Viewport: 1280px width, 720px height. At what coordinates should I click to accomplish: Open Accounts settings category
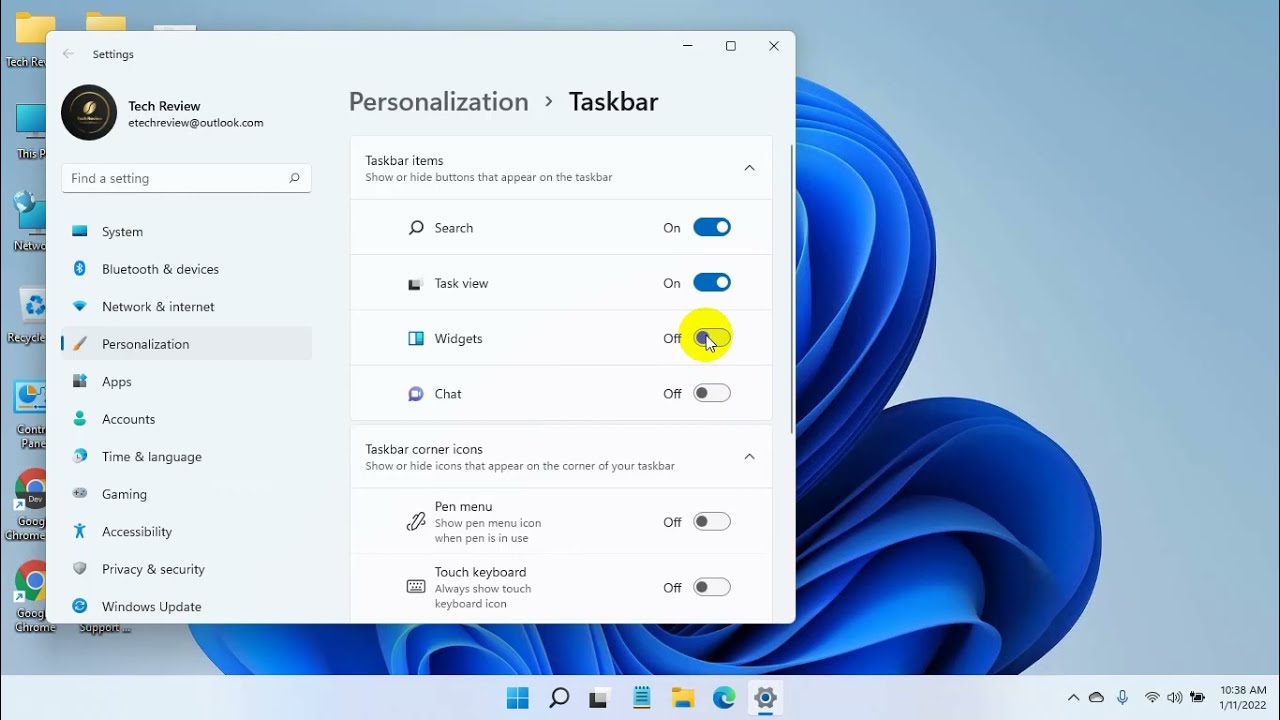(186, 419)
